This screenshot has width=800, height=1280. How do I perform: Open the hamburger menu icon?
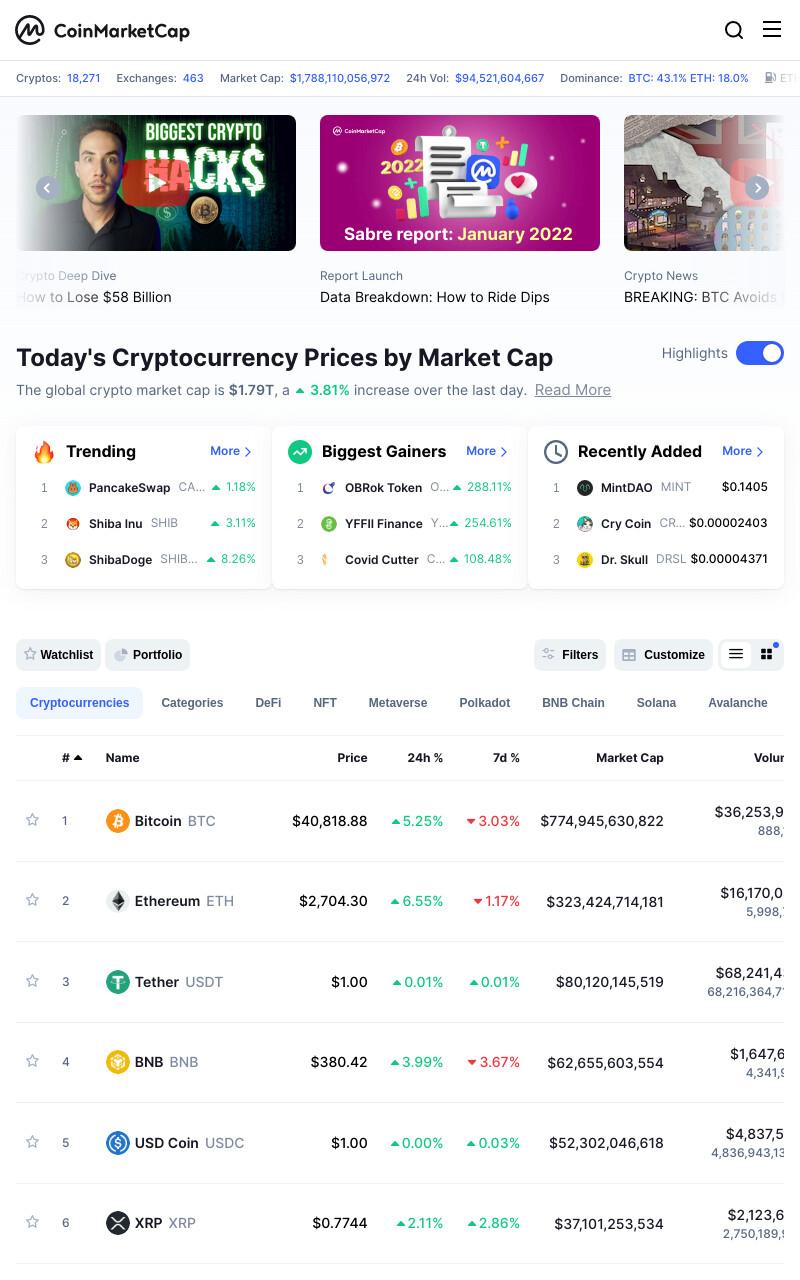(x=772, y=29)
